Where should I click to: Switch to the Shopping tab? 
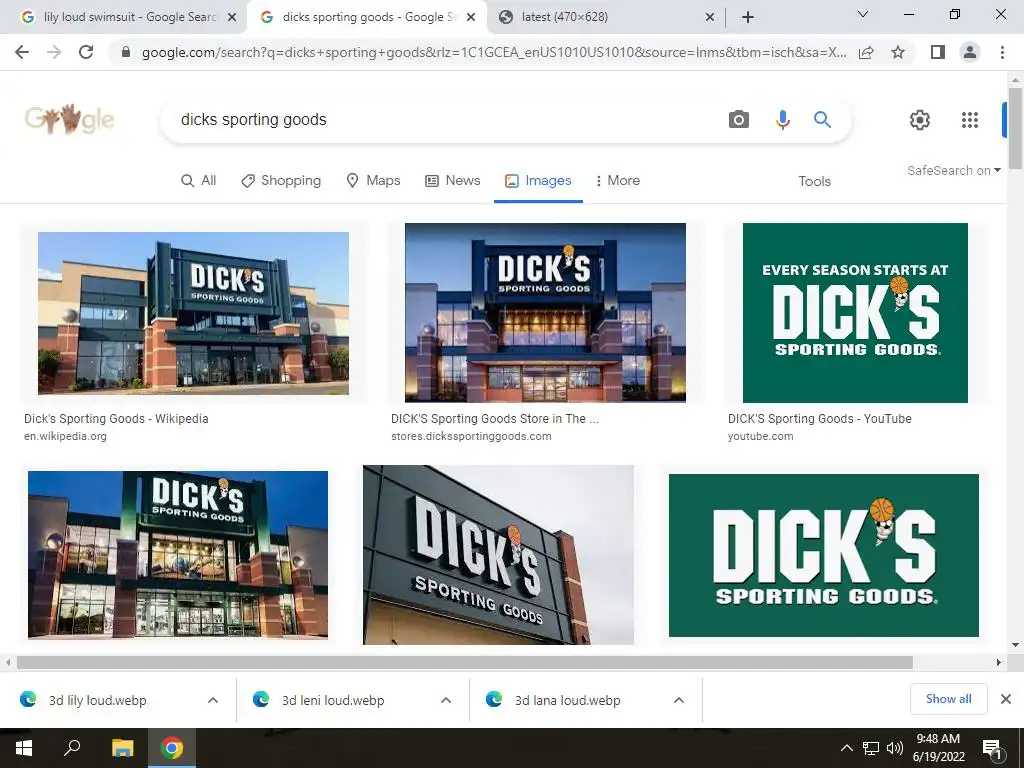(281, 181)
